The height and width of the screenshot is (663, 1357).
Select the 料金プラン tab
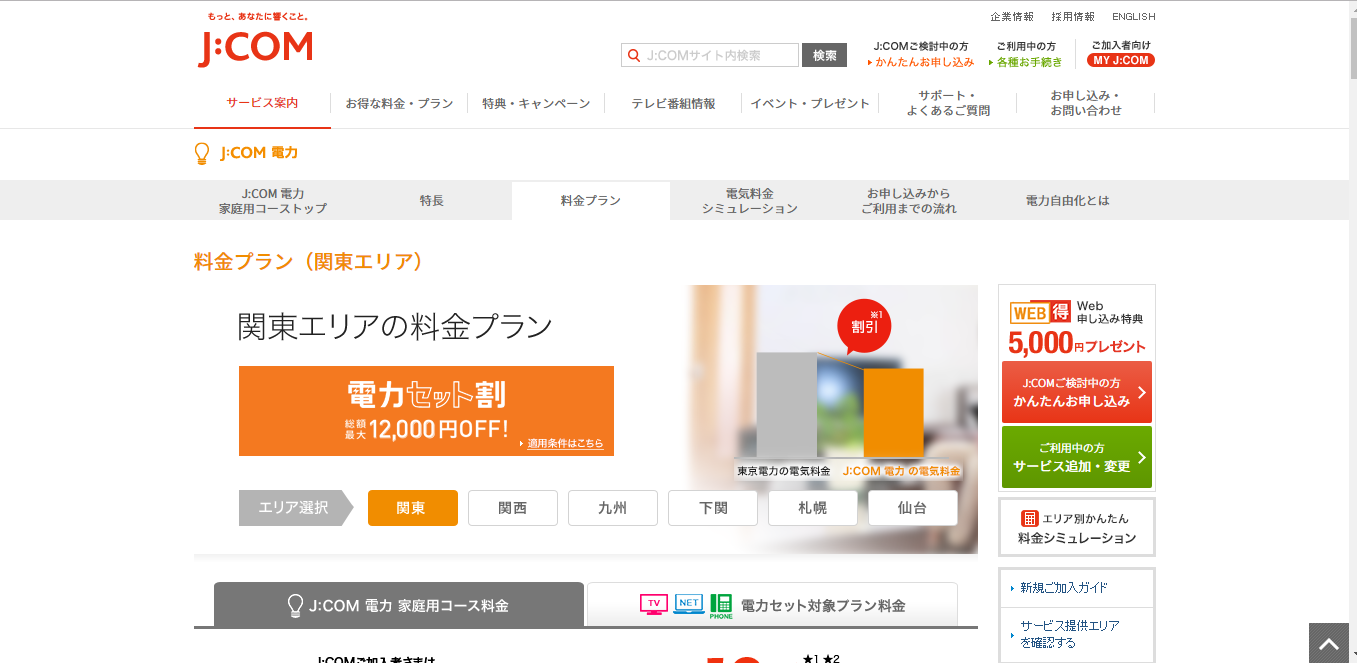coord(591,200)
